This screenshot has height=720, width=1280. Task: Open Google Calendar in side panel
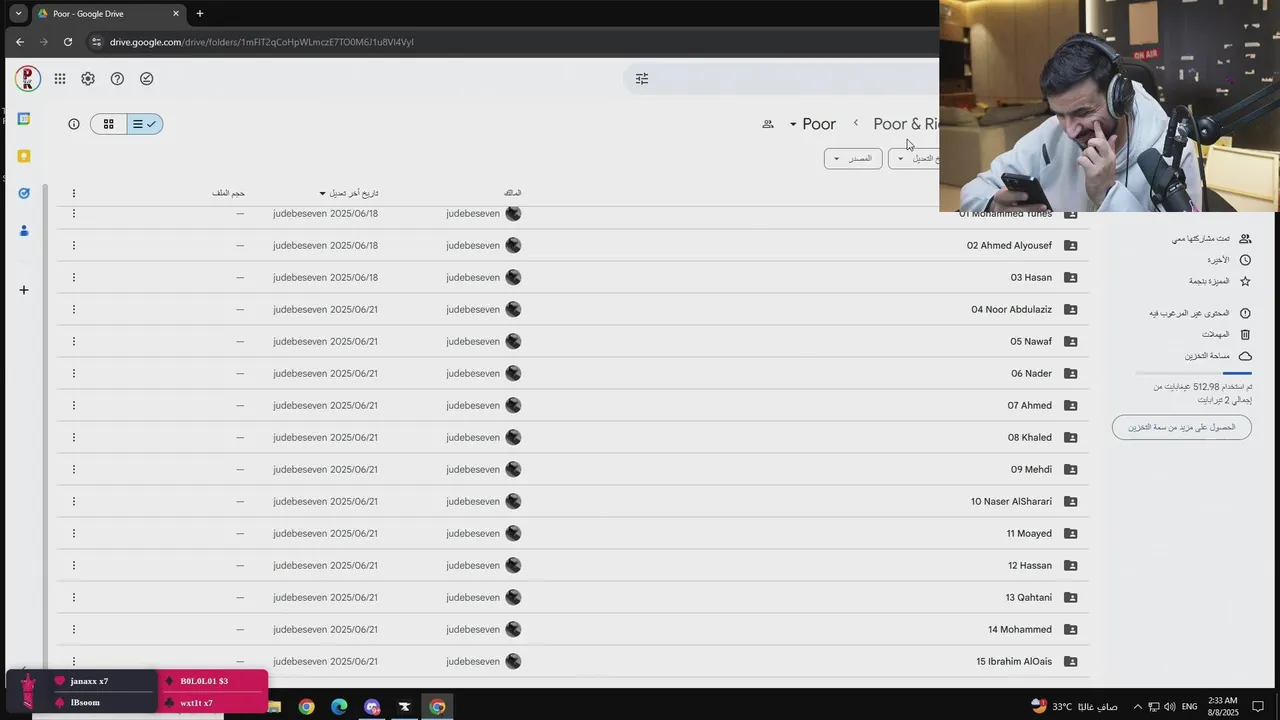pyautogui.click(x=24, y=119)
